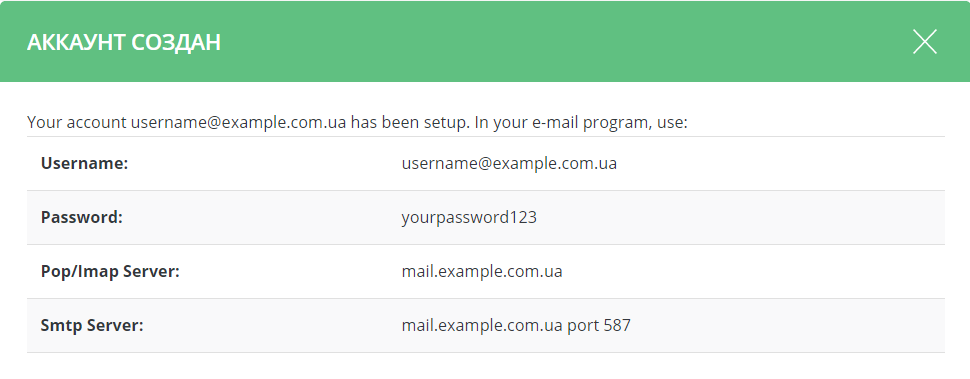
Task: Click the empty part of the Password row
Action: click(742, 218)
